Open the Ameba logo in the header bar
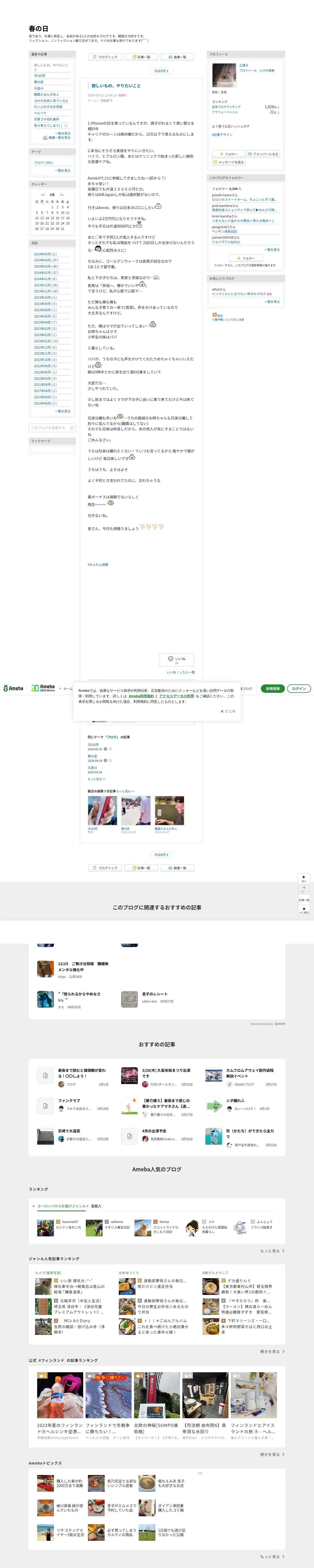This screenshot has height=1568, width=314. click(13, 688)
